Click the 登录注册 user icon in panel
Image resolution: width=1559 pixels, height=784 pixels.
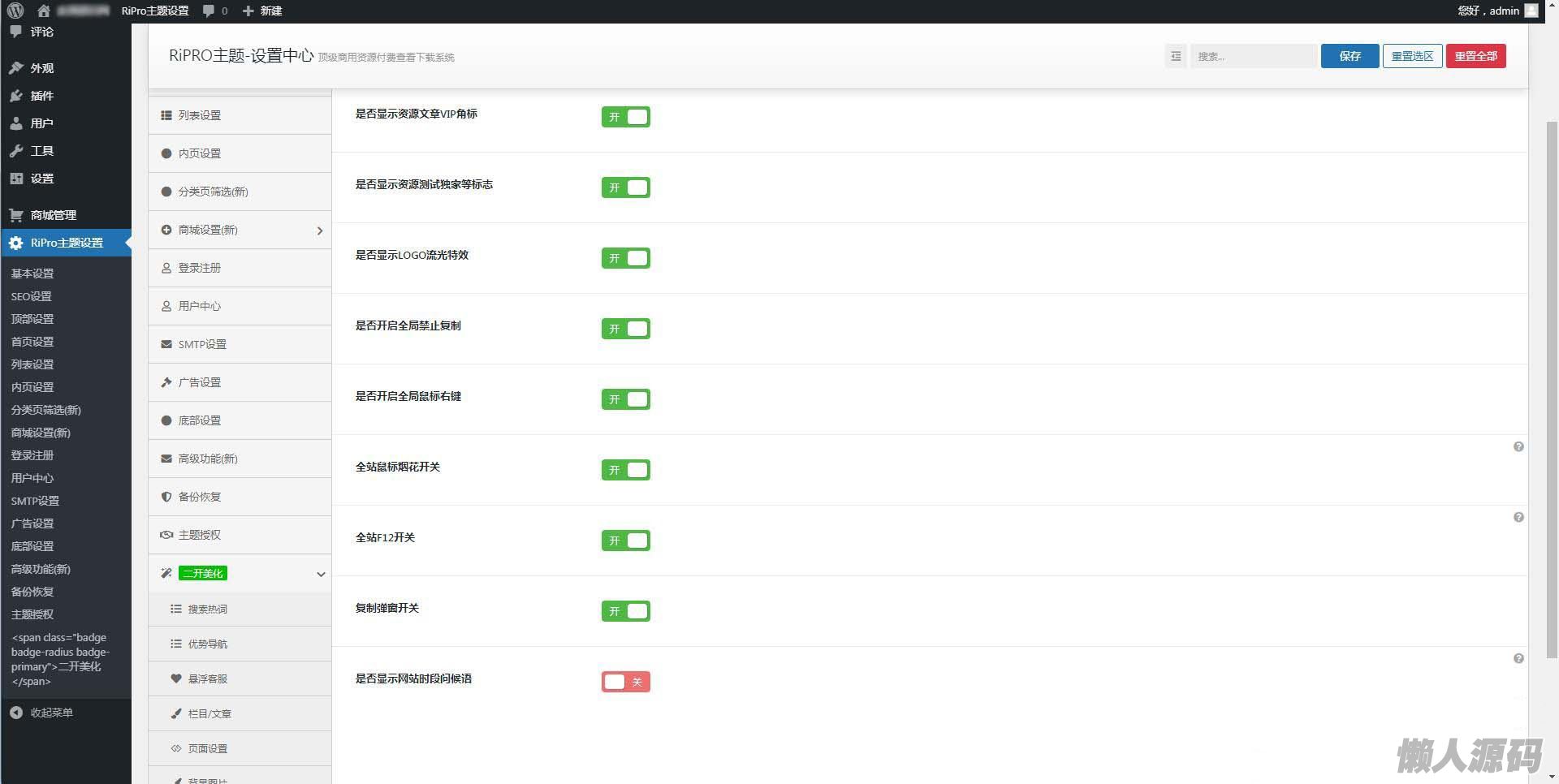coord(166,268)
